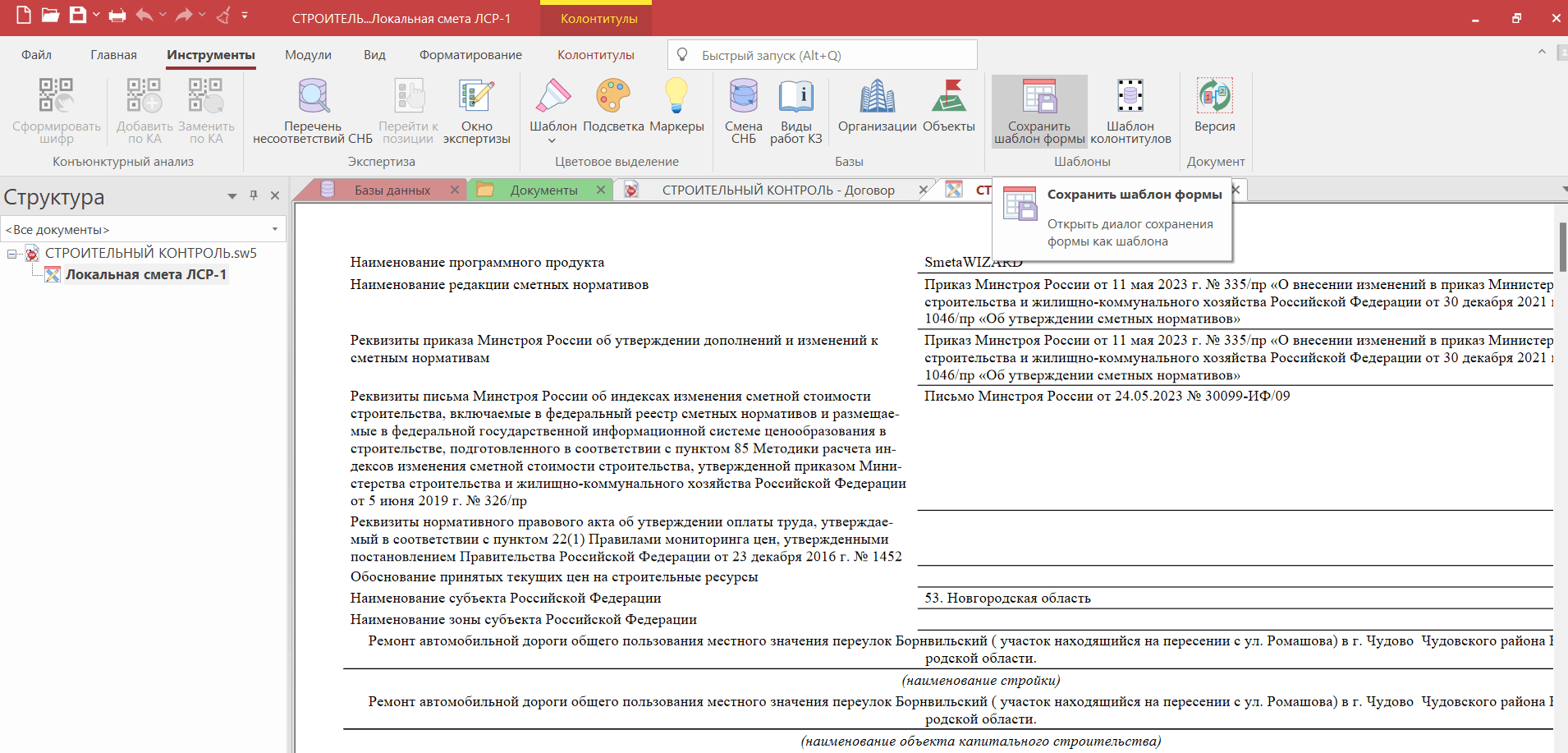The height and width of the screenshot is (753, 1568).
Task: Click the Быстрый запуск search field
Action: click(823, 55)
